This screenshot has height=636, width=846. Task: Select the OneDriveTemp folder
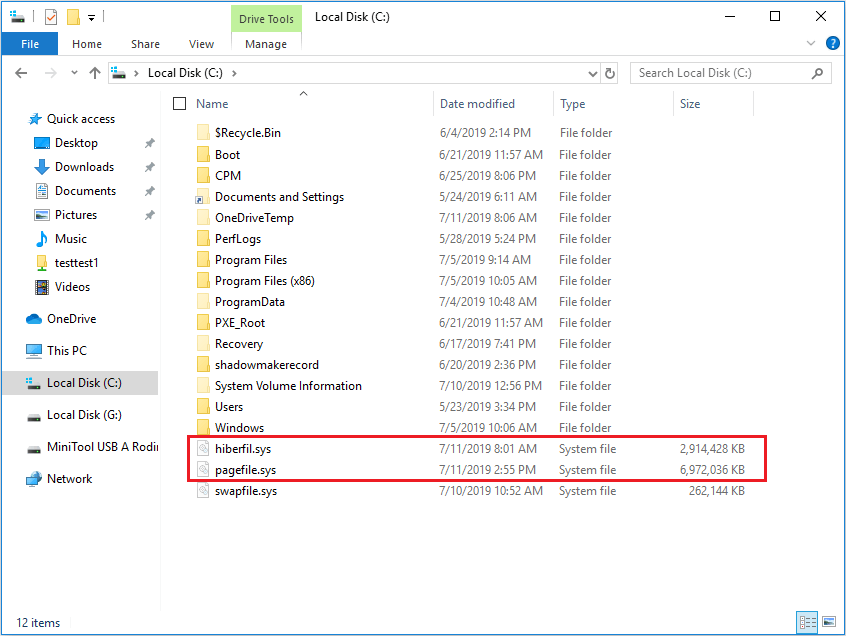254,218
